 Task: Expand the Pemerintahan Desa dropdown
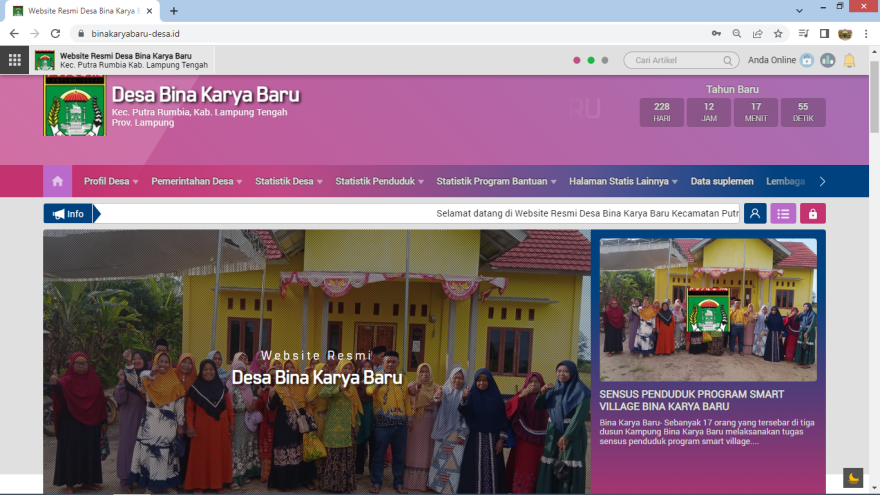pos(197,181)
